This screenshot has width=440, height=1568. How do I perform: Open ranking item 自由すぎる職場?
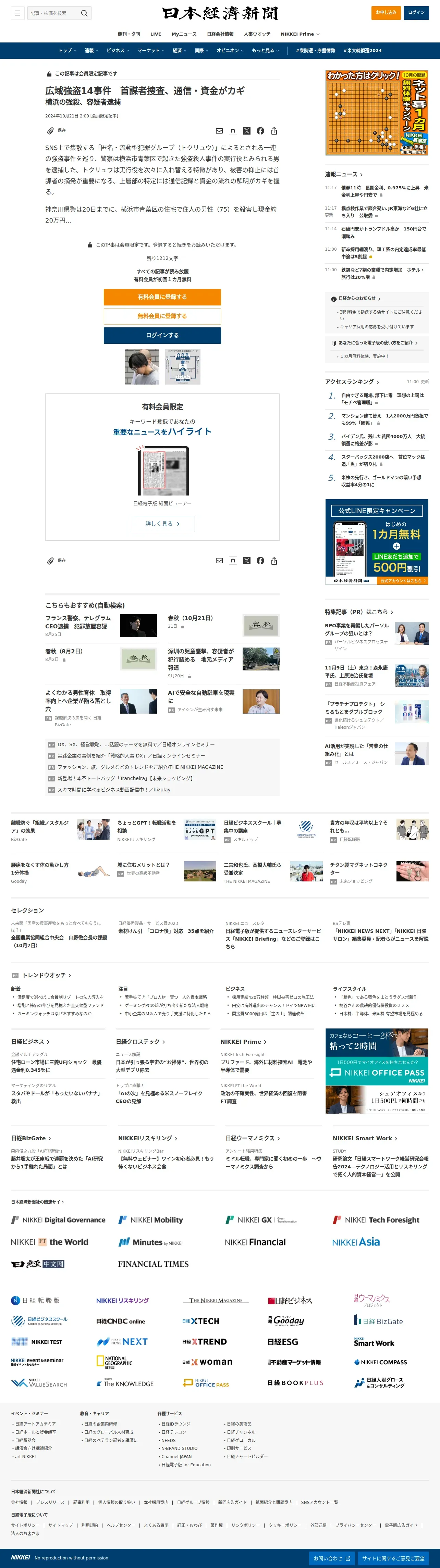coord(382,399)
